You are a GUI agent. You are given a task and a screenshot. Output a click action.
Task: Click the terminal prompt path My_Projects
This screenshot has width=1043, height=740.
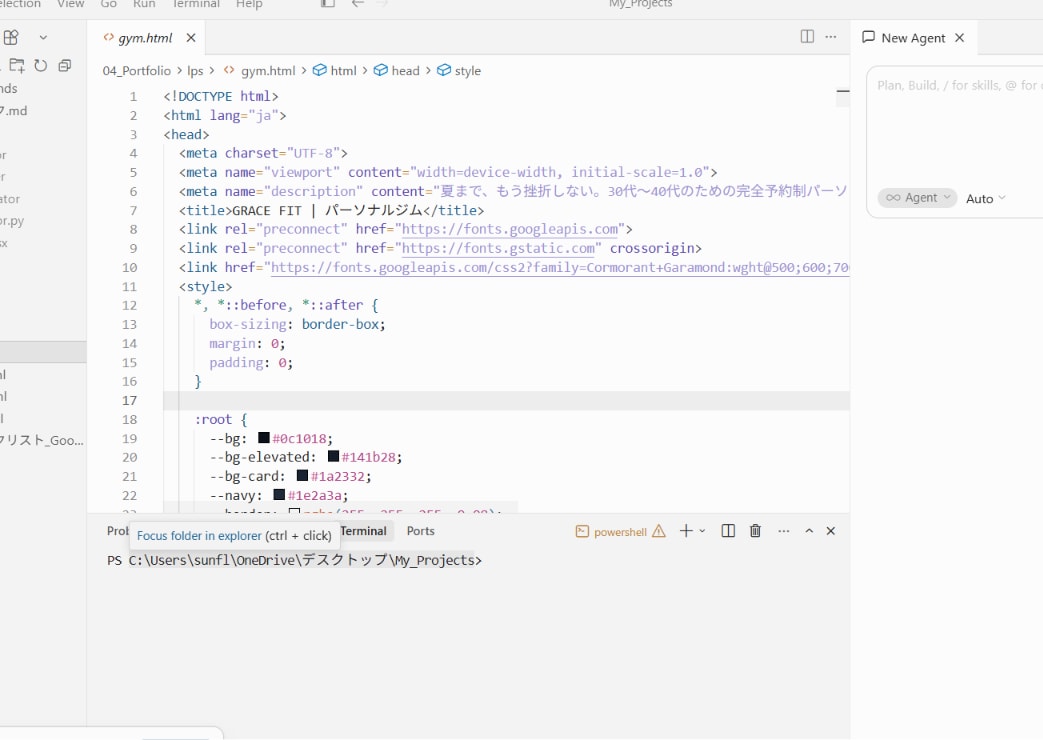pyautogui.click(x=435, y=560)
